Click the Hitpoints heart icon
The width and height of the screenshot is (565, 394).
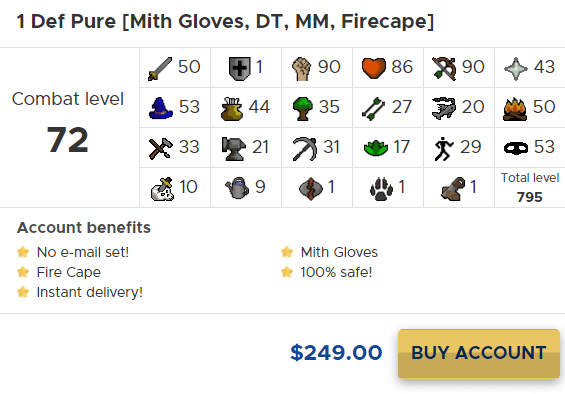coord(374,68)
